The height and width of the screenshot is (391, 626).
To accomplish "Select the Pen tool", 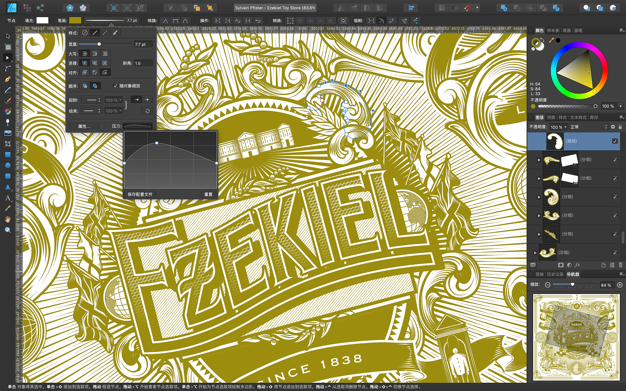I will [8, 79].
